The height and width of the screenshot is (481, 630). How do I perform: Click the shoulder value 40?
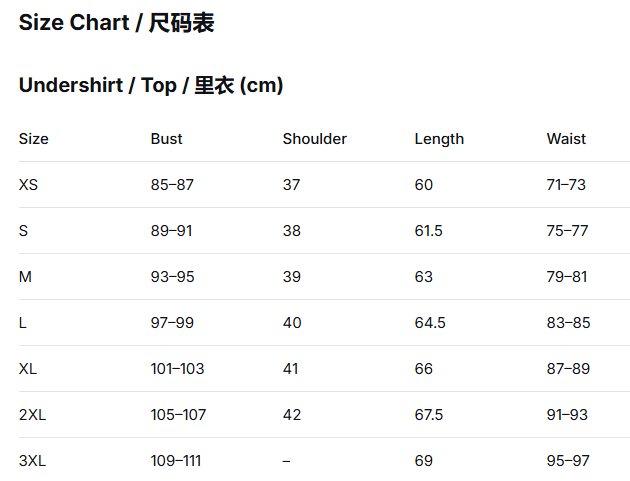coord(291,323)
